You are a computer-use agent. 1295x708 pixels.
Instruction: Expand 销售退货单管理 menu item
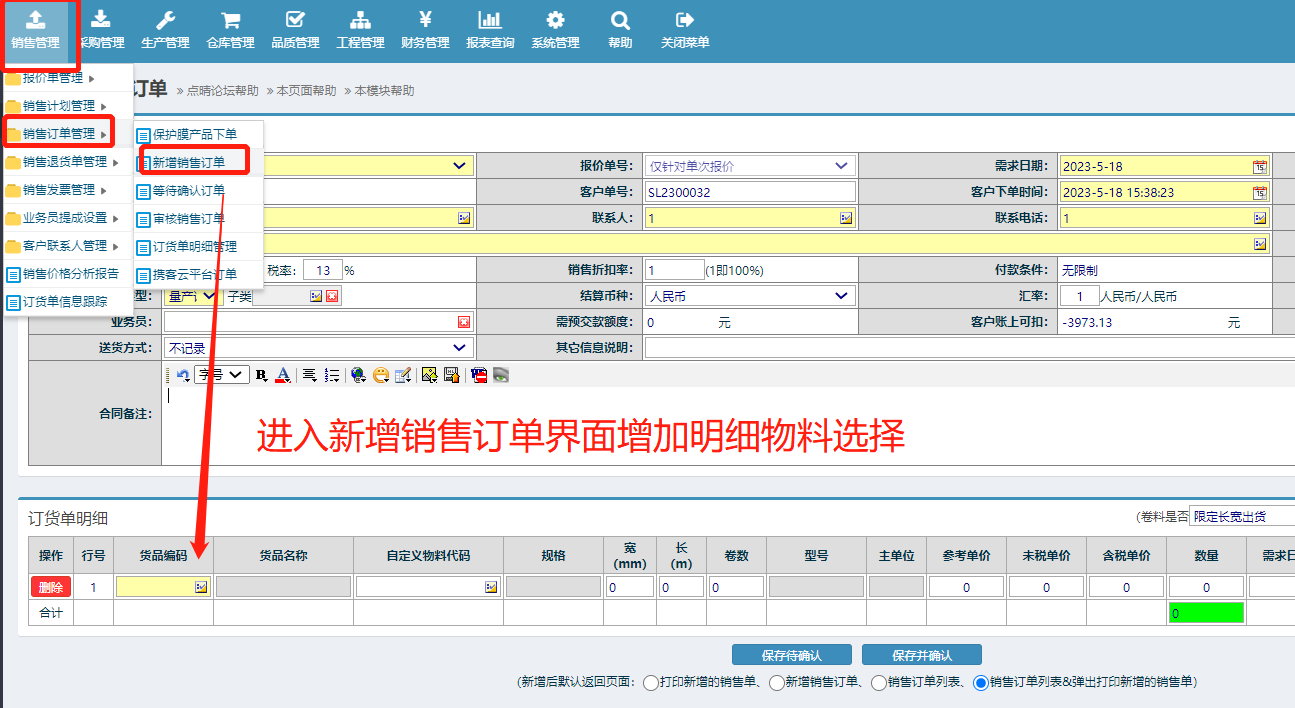[x=65, y=162]
